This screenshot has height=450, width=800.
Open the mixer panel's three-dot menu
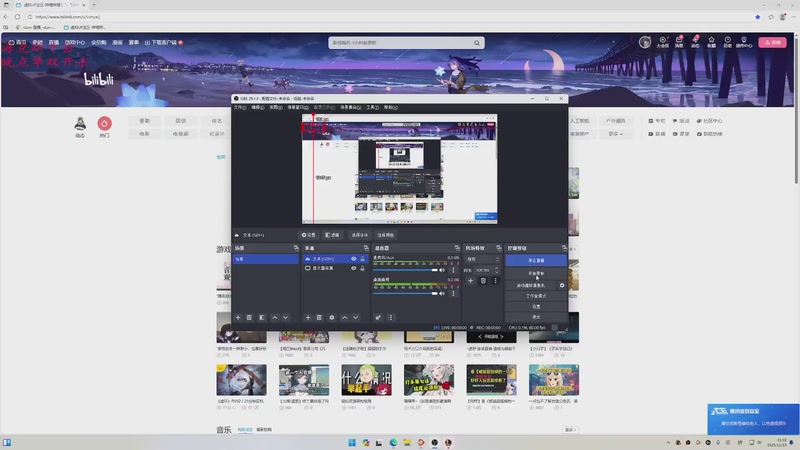(x=391, y=317)
